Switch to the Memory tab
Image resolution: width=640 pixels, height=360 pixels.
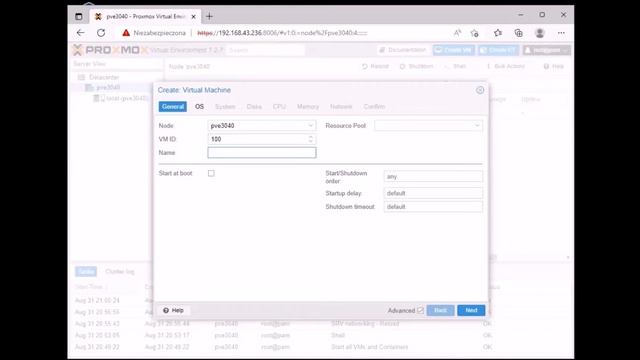(308, 107)
